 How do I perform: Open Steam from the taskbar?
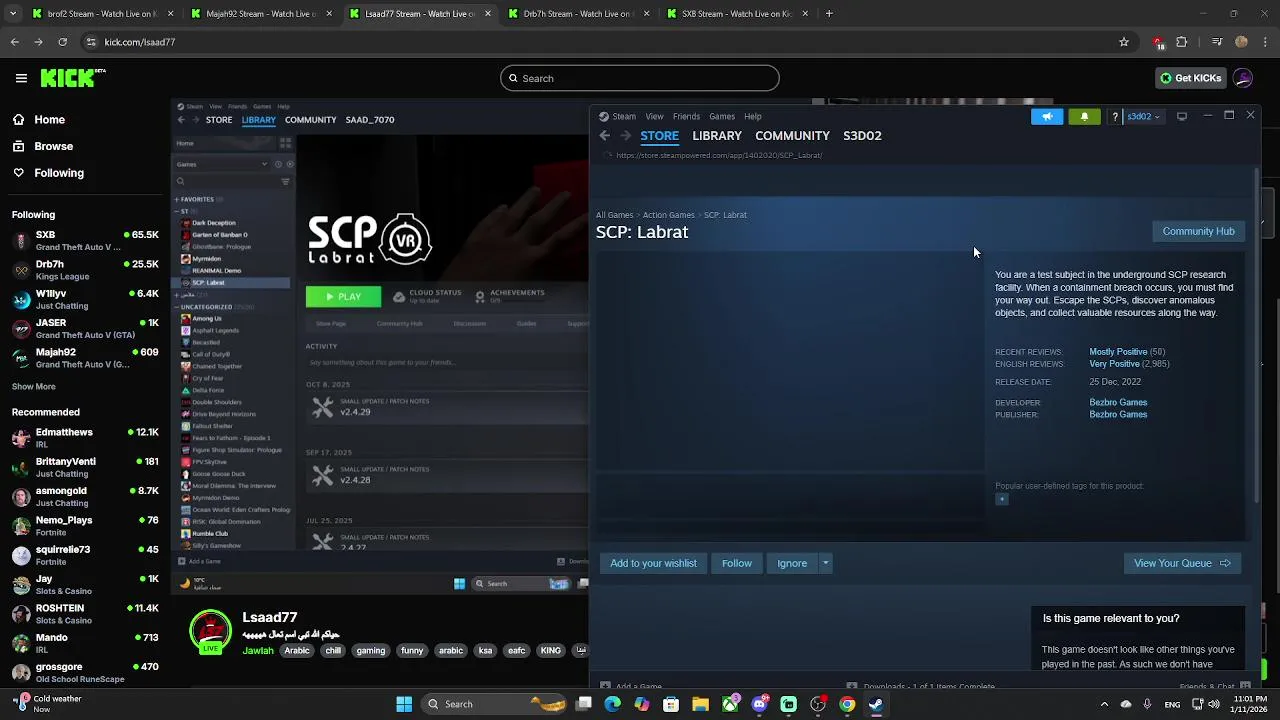876,704
